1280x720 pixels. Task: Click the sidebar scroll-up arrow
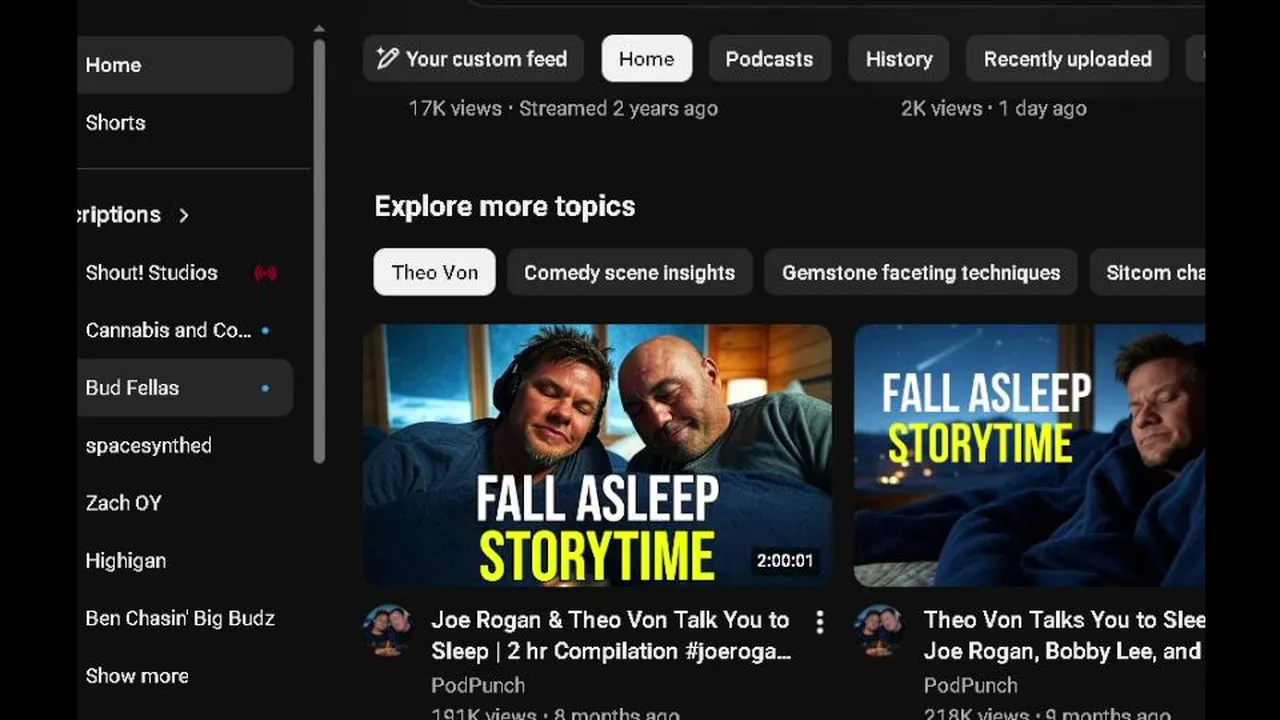[x=319, y=30]
